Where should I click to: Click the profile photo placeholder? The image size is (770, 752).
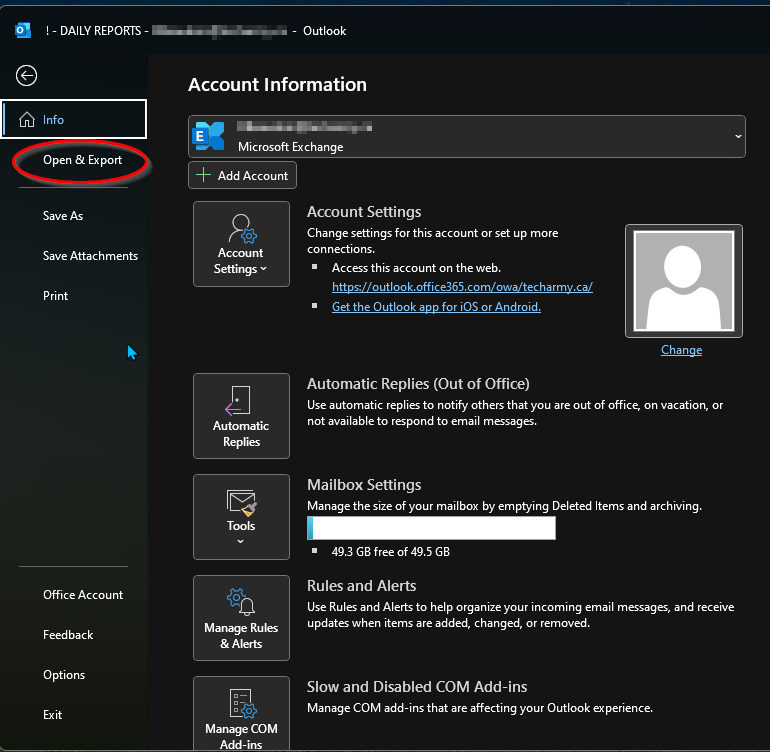tap(684, 281)
